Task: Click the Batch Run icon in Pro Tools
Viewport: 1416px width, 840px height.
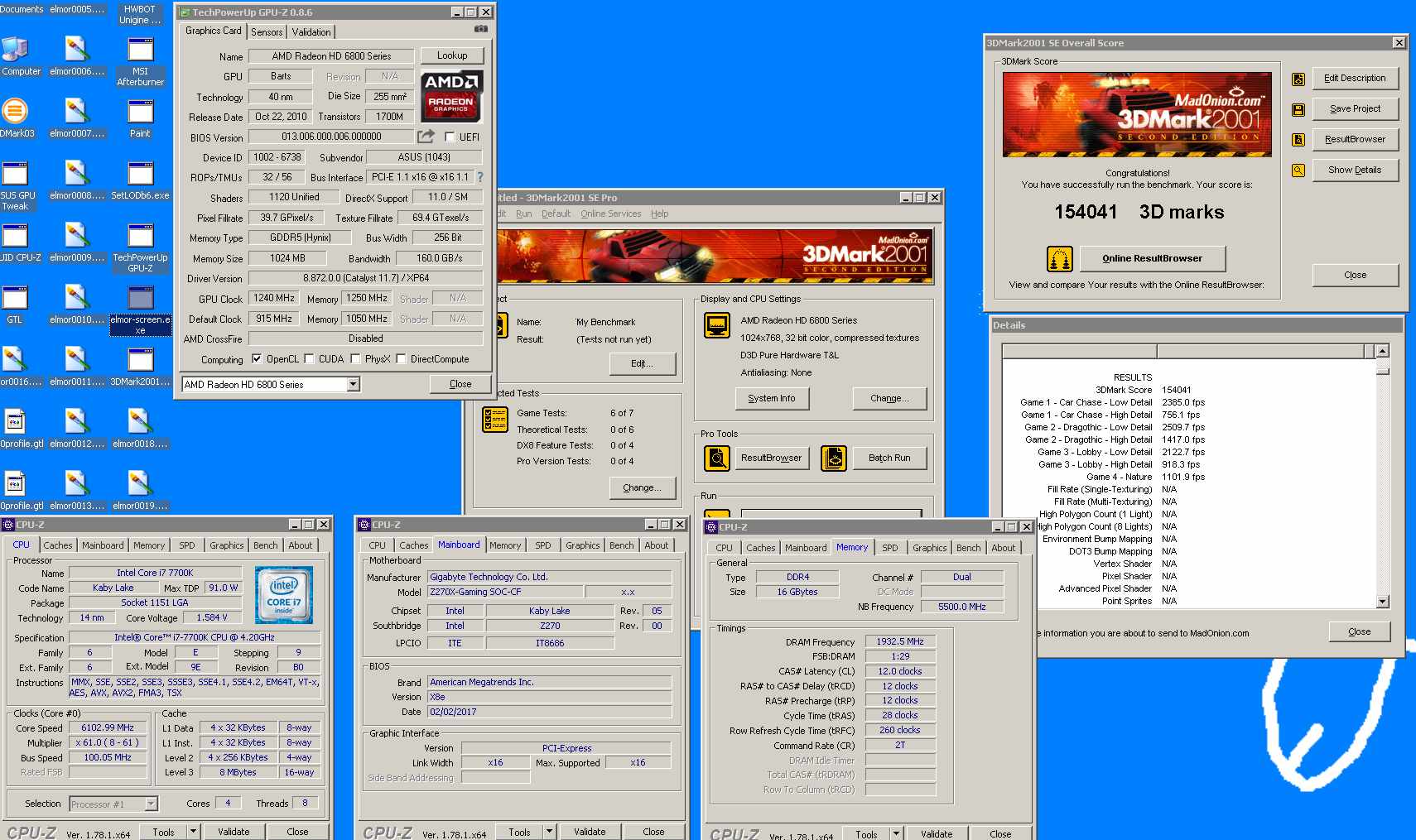Action: [834, 458]
